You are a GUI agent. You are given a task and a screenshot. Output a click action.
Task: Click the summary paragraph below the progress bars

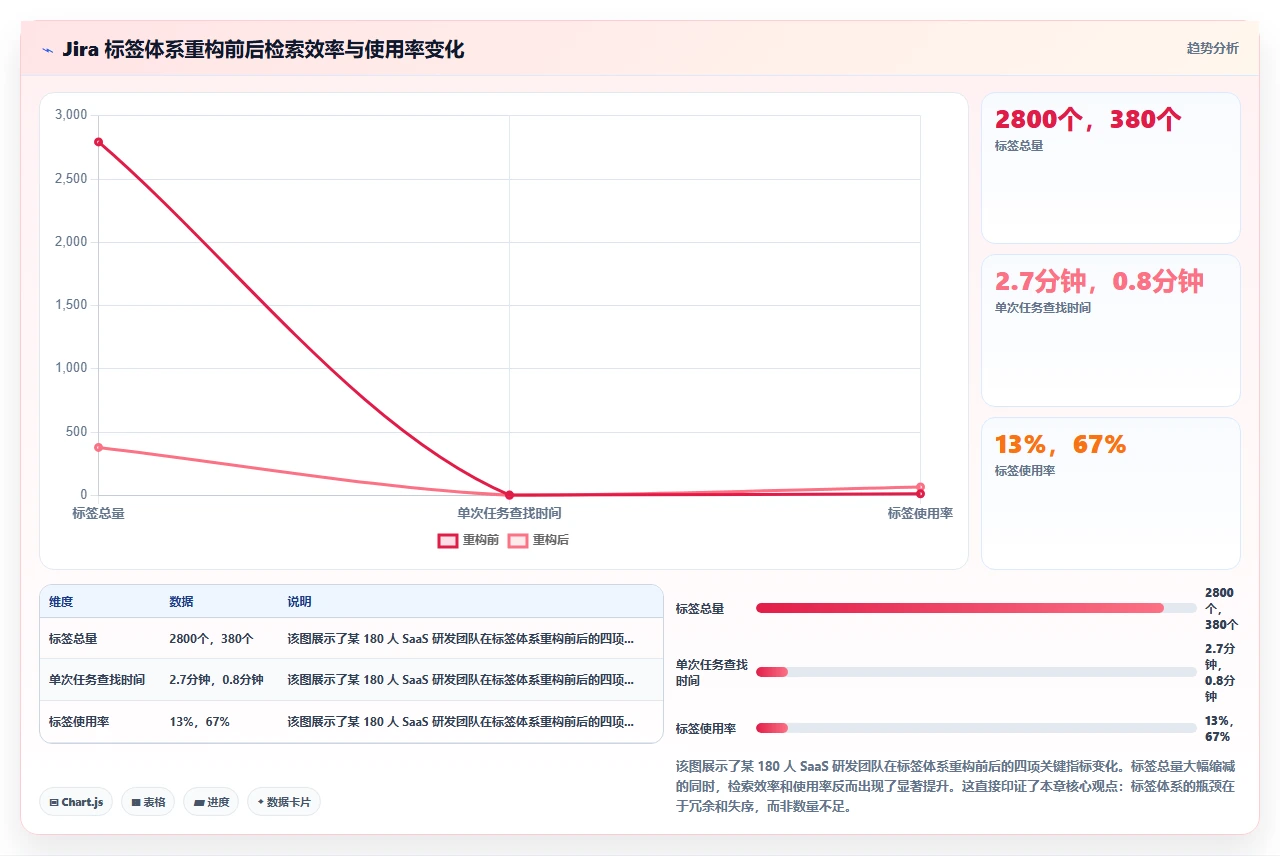coord(956,786)
